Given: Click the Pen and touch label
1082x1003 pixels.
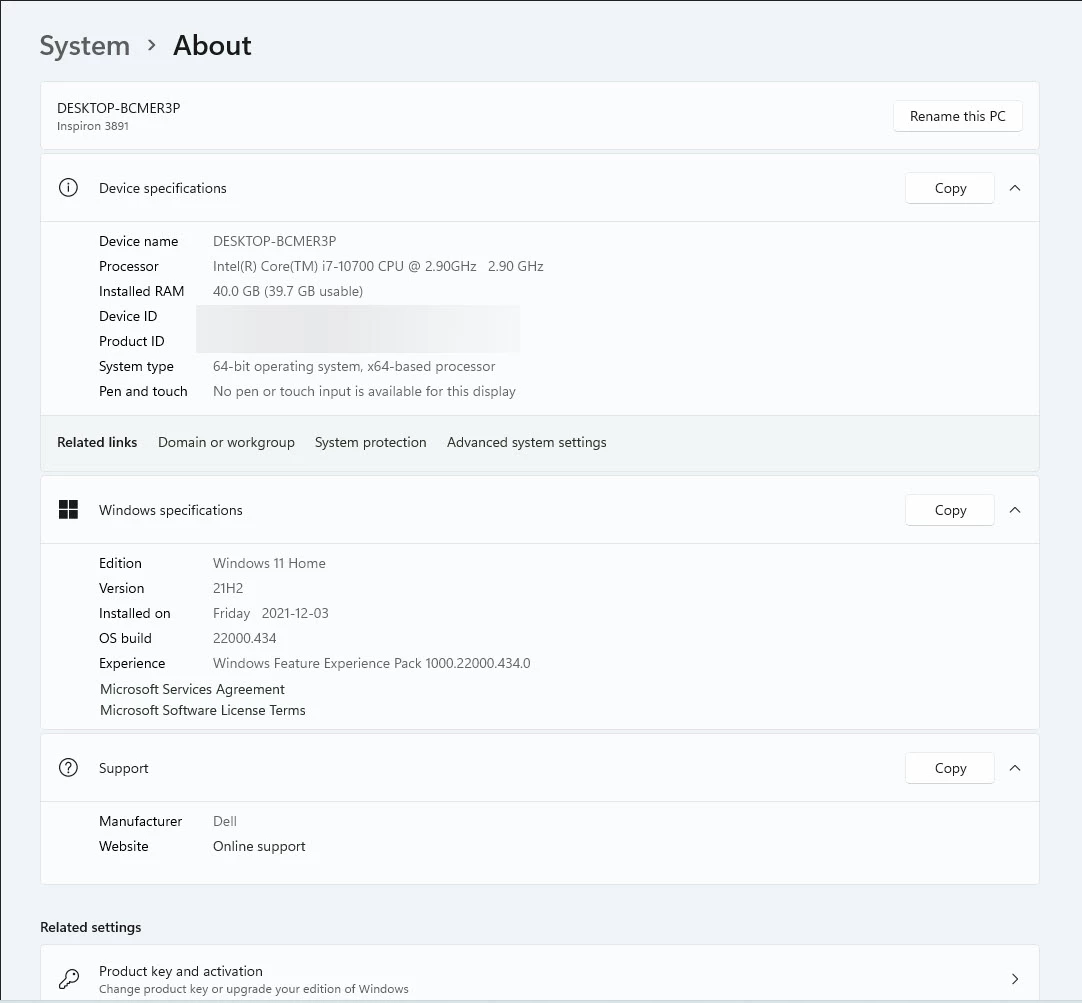Looking at the screenshot, I should click(143, 391).
